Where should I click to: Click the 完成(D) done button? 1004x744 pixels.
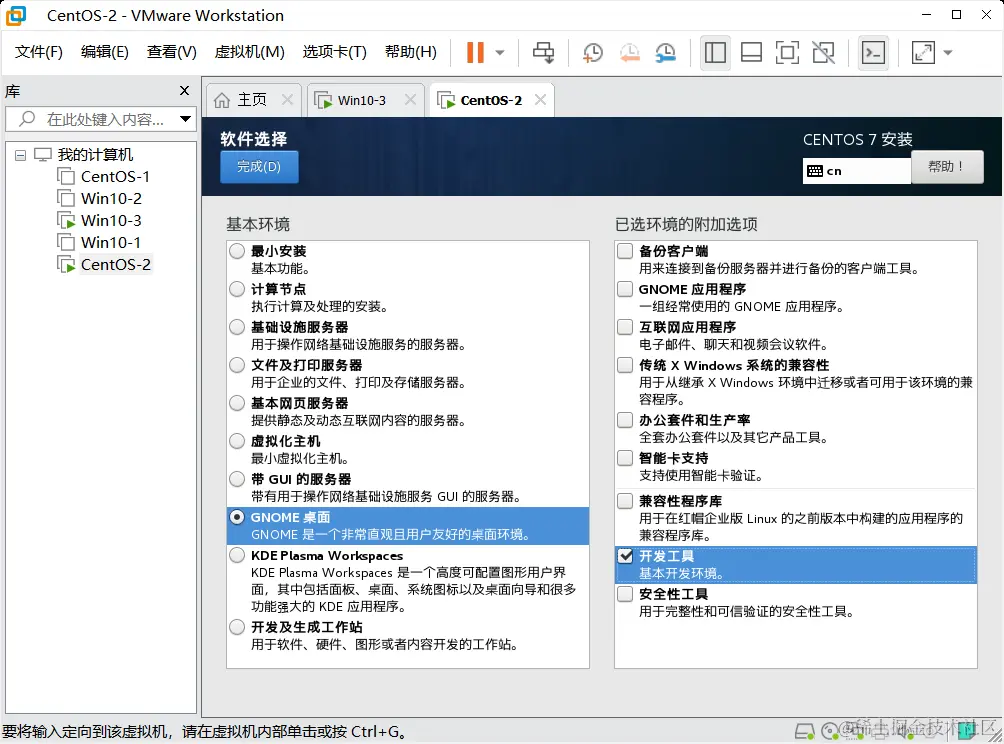(x=259, y=166)
